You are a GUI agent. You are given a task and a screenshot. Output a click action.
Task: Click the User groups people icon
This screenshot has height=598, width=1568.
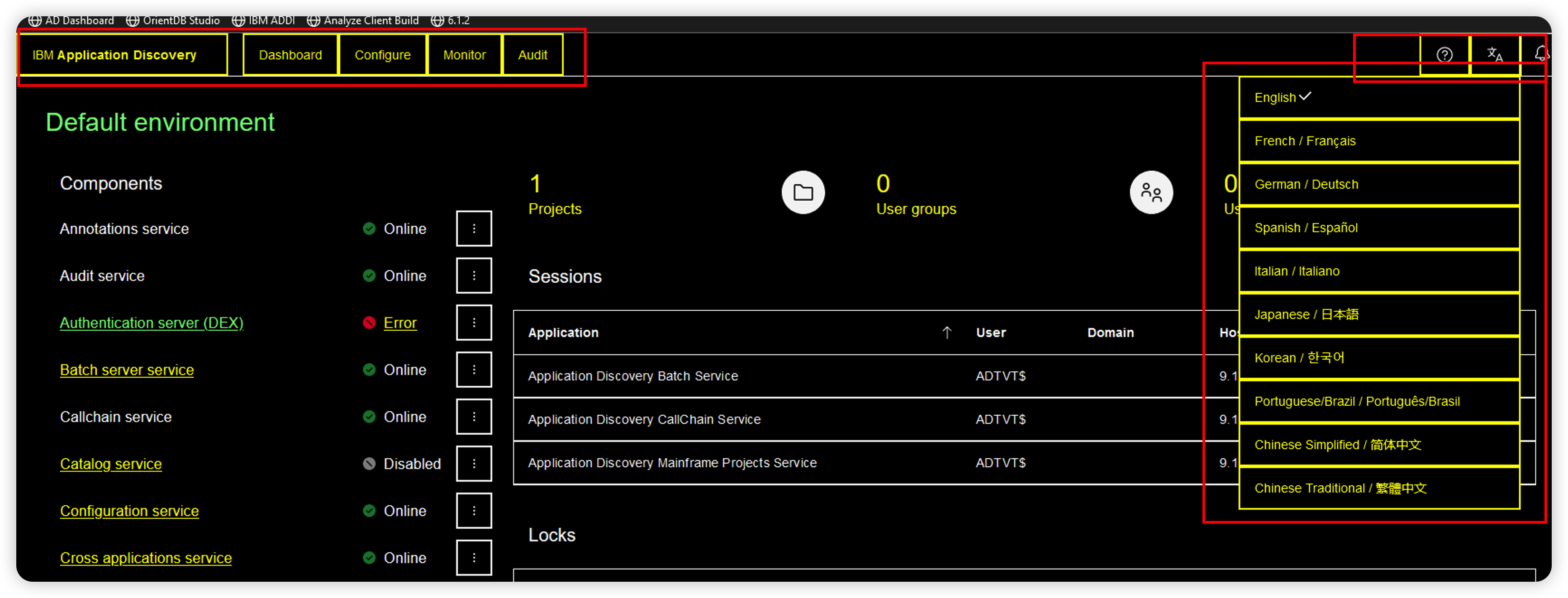click(1150, 192)
